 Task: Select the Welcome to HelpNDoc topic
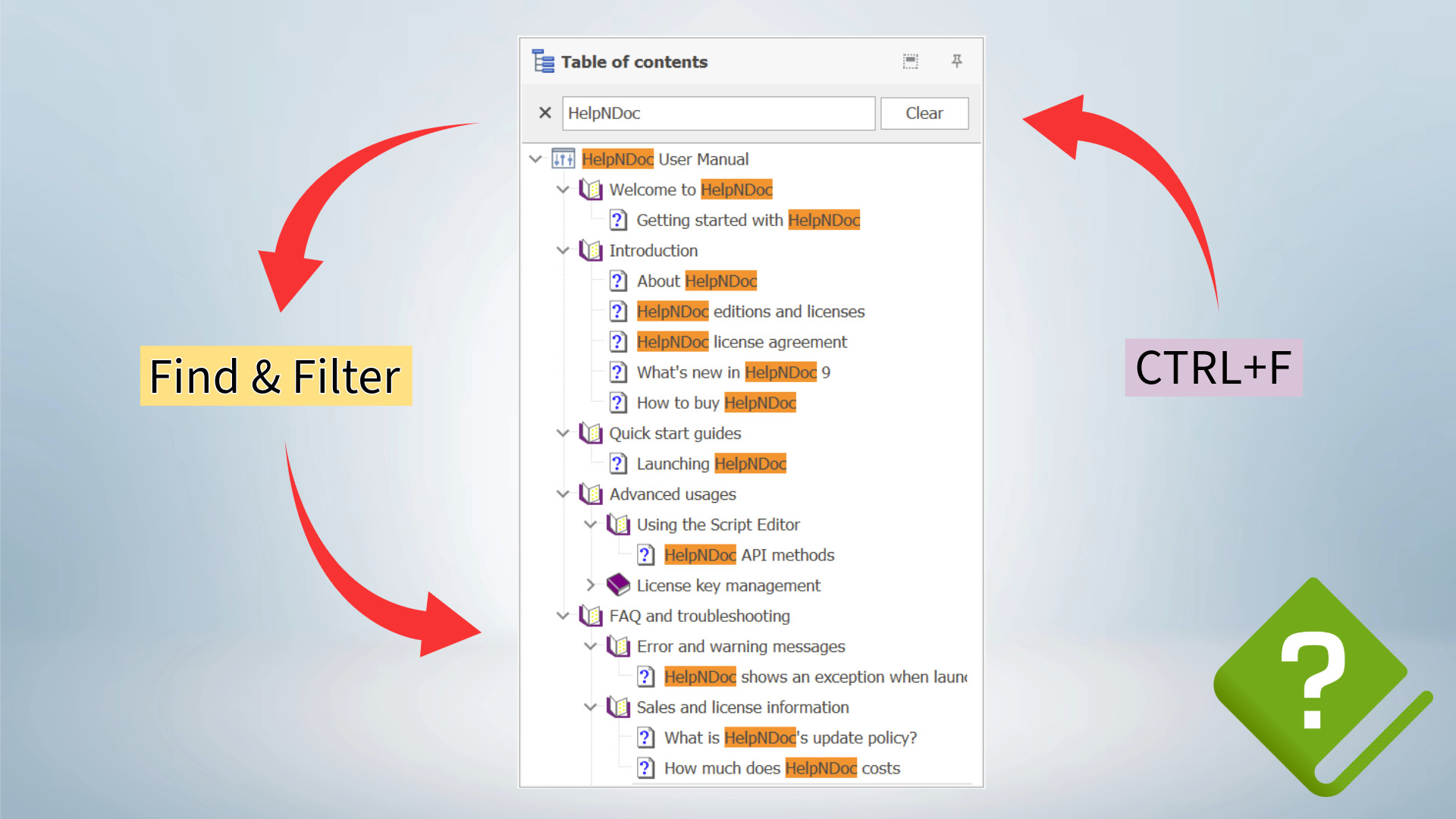[x=691, y=190]
